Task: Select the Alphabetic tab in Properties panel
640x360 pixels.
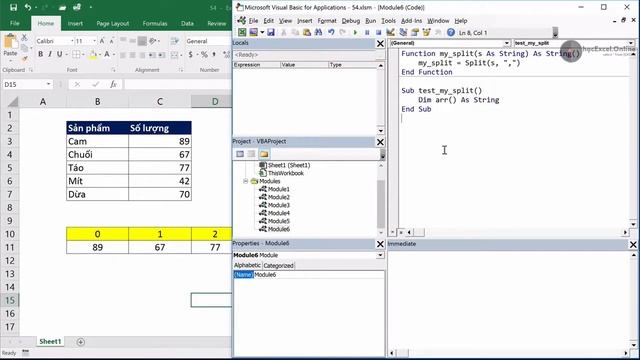Action: pos(247,265)
